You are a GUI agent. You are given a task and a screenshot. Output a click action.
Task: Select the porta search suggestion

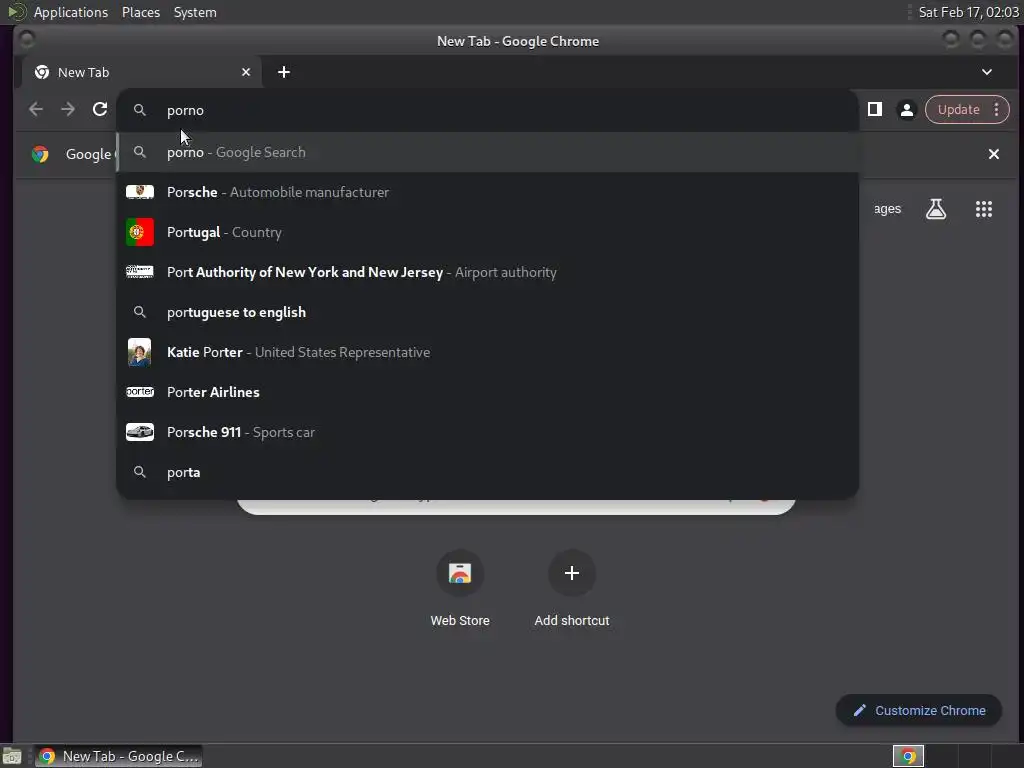(x=487, y=472)
